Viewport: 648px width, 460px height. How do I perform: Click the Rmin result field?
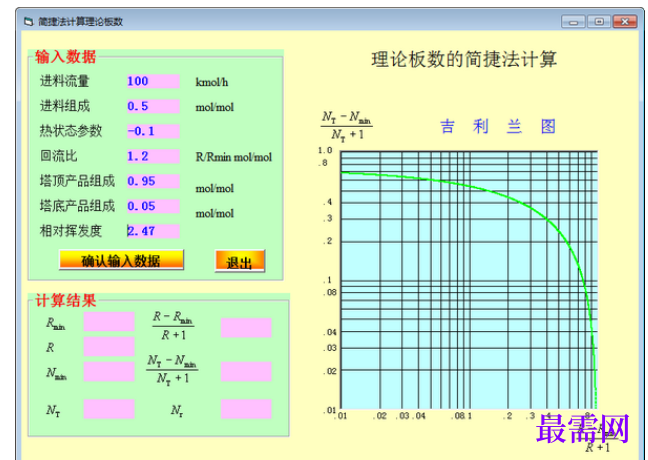pos(109,322)
